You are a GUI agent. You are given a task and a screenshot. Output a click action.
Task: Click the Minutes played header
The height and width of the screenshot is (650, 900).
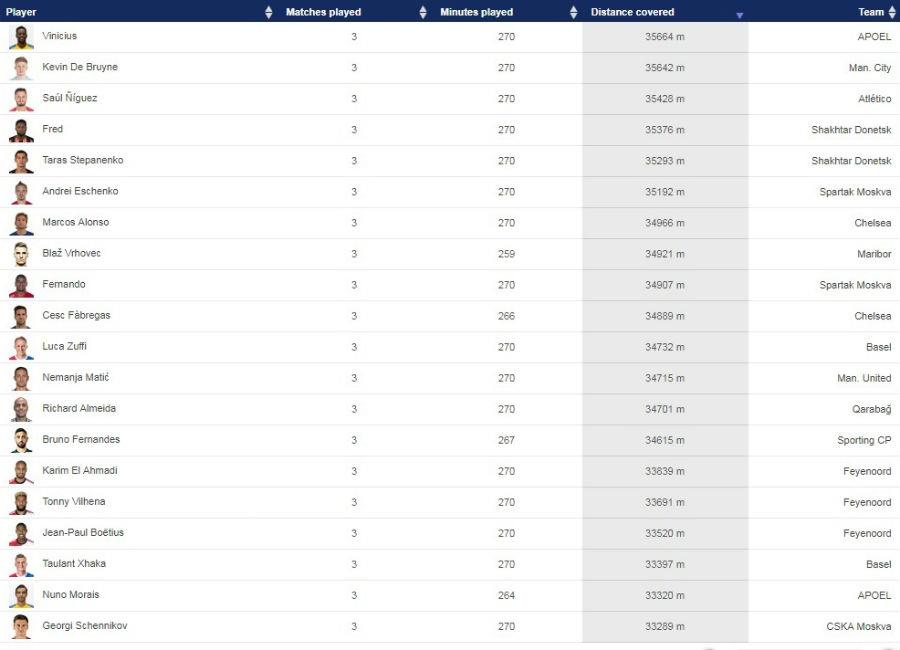tap(476, 12)
